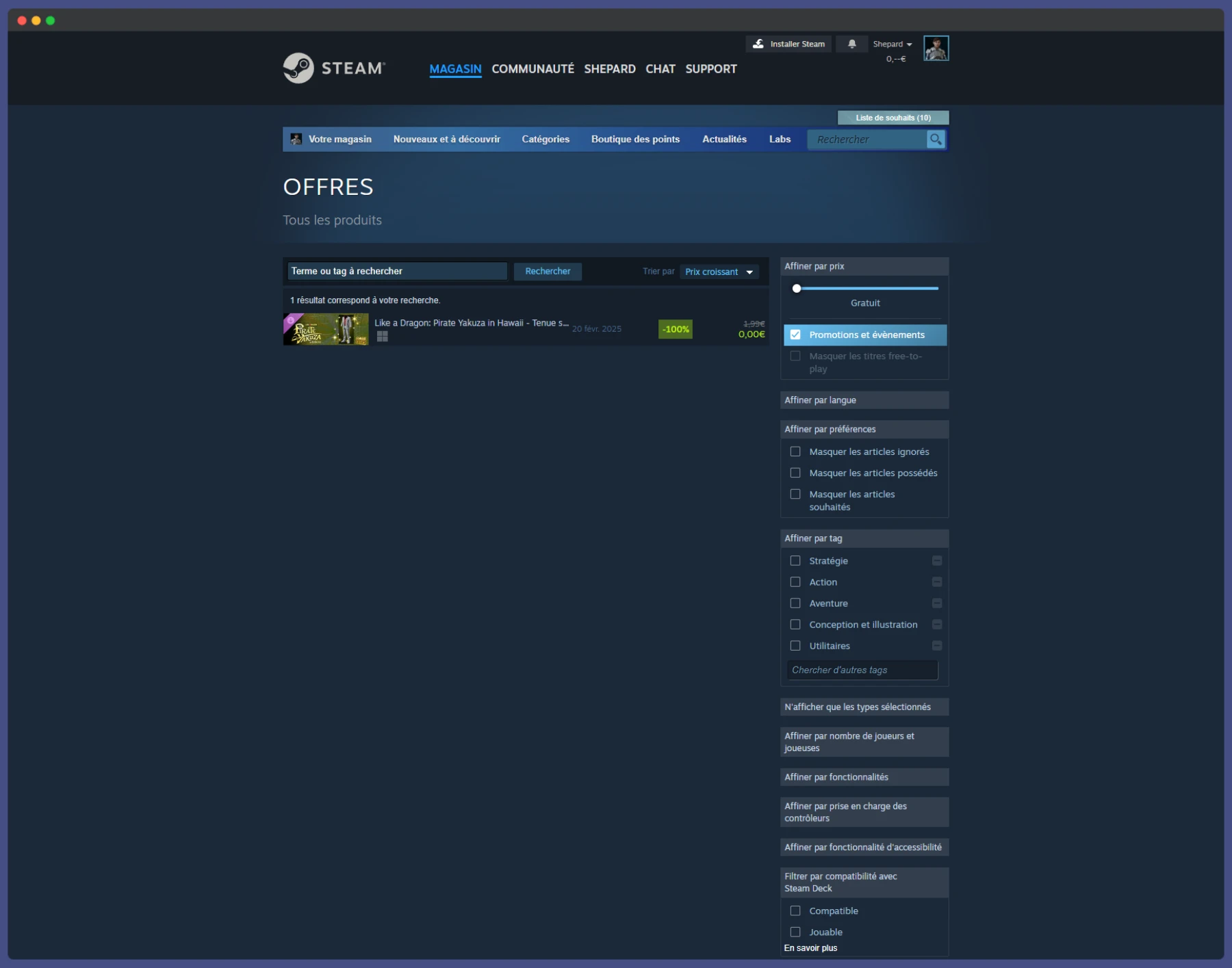Open the Boutique des points menu
This screenshot has height=968, width=1232.
(635, 139)
